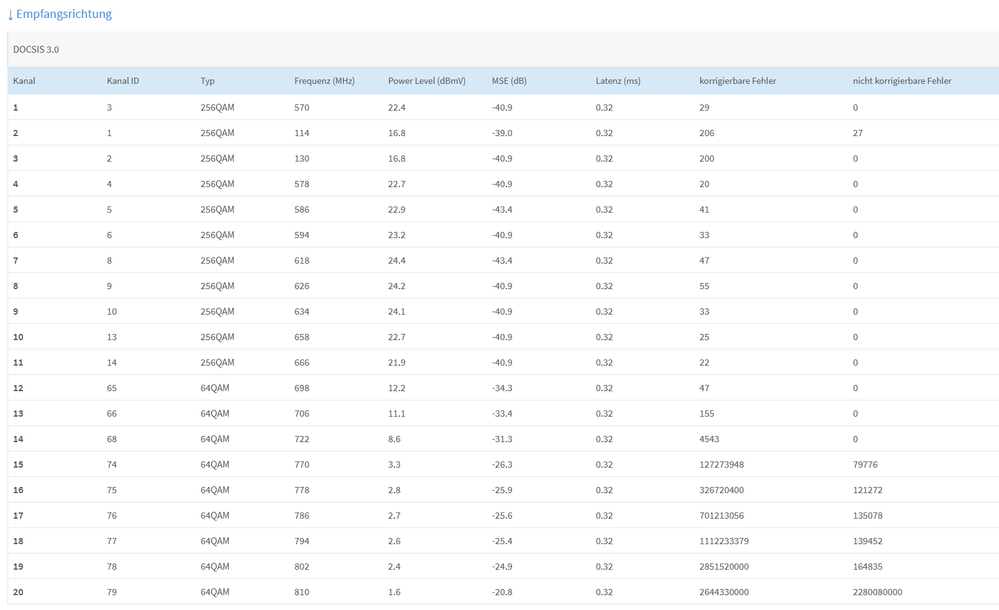Select frequency value 698
This screenshot has height=610, width=999.
[301, 388]
